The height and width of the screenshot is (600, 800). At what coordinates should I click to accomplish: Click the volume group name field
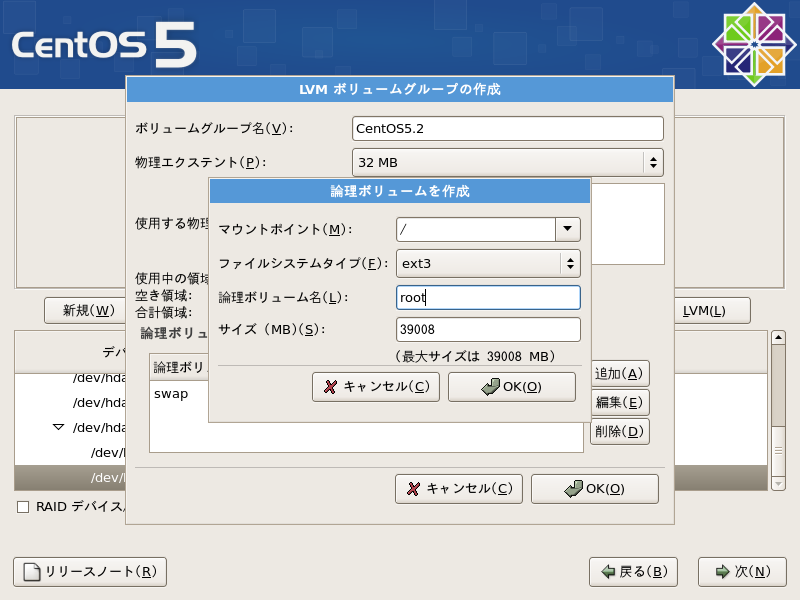tap(508, 129)
